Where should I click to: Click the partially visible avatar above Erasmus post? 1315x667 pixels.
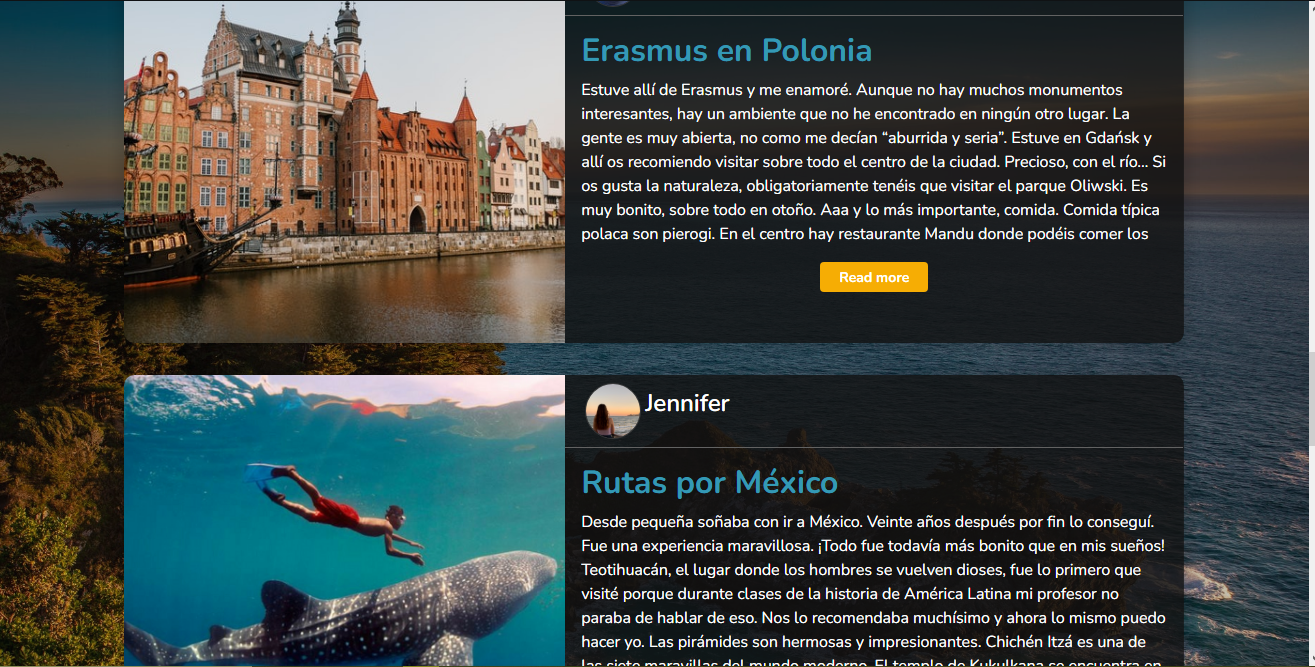pyautogui.click(x=612, y=3)
